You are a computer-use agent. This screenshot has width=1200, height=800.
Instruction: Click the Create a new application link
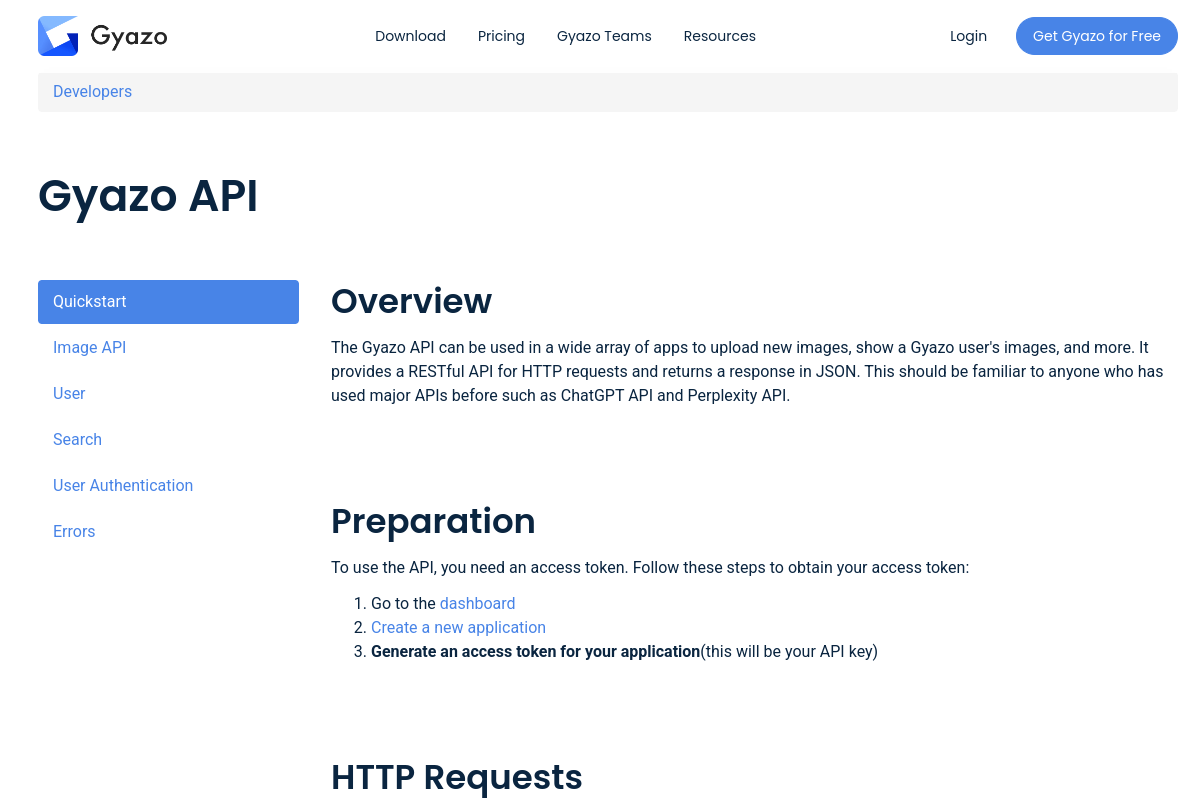click(x=458, y=628)
